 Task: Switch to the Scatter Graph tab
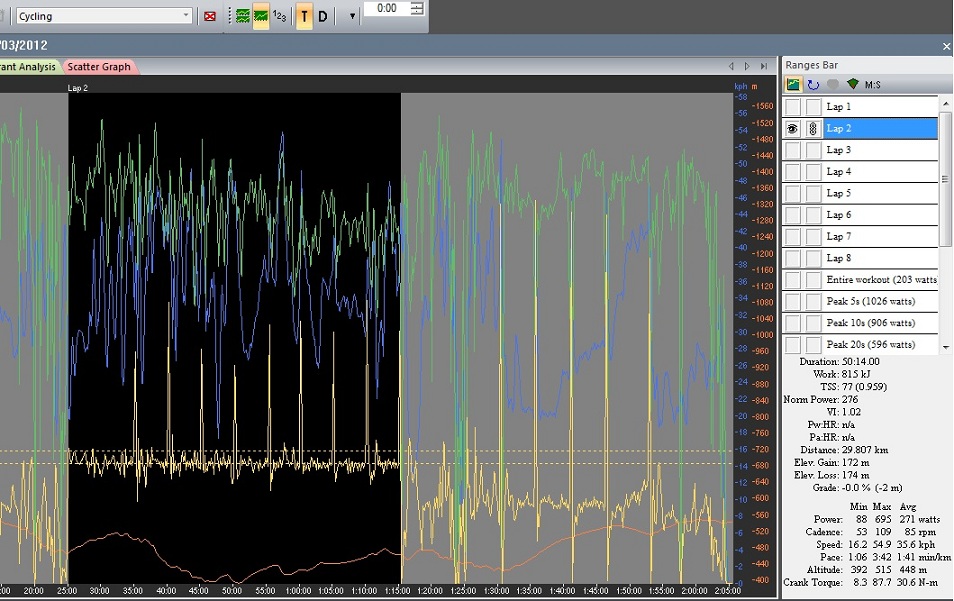pos(99,67)
